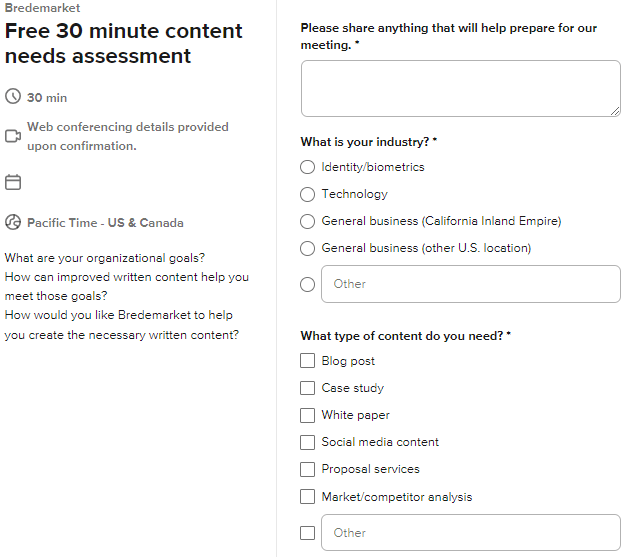Click the meeting preparation text area
The image size is (629, 557).
(x=460, y=88)
